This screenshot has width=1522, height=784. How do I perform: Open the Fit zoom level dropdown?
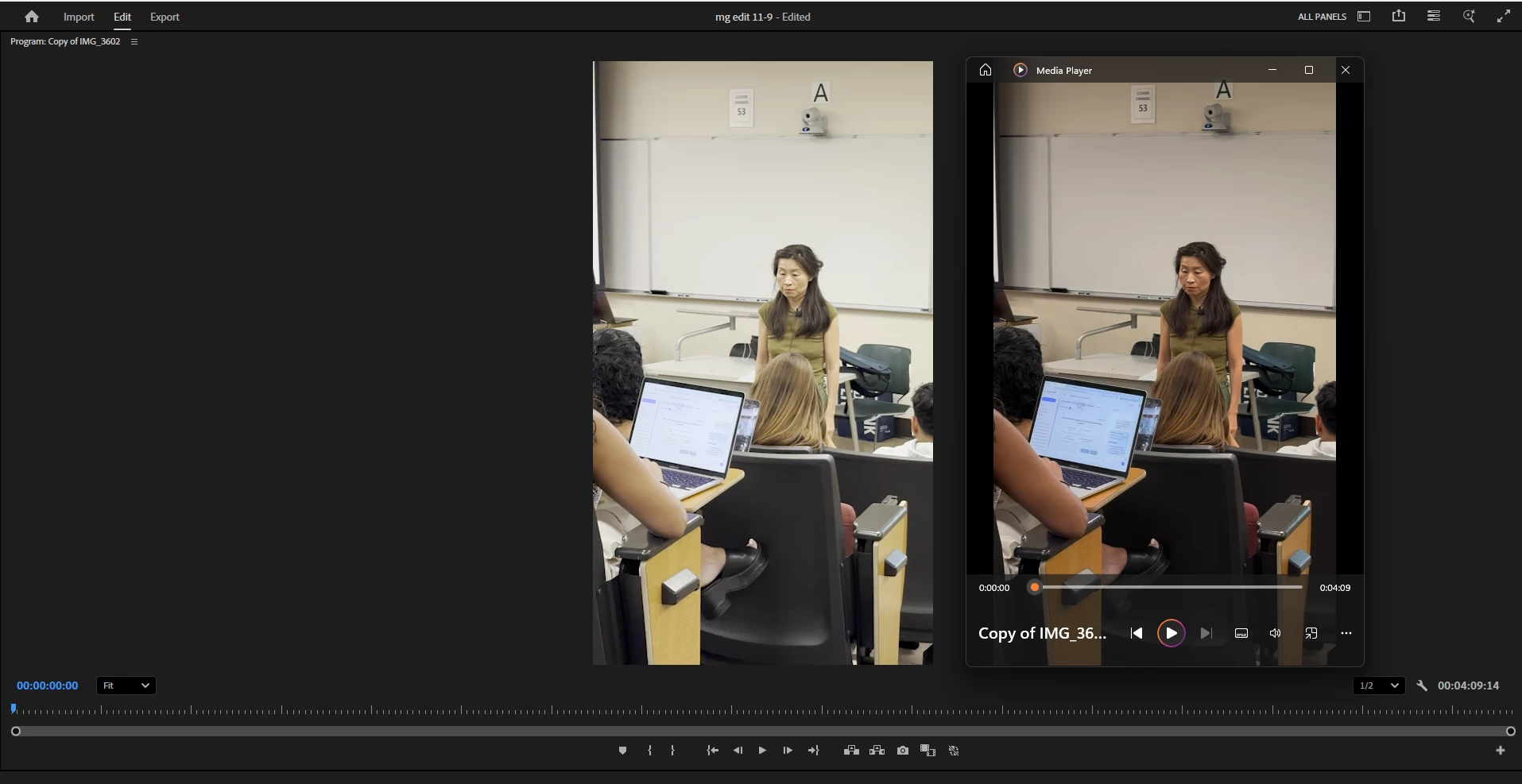126,686
